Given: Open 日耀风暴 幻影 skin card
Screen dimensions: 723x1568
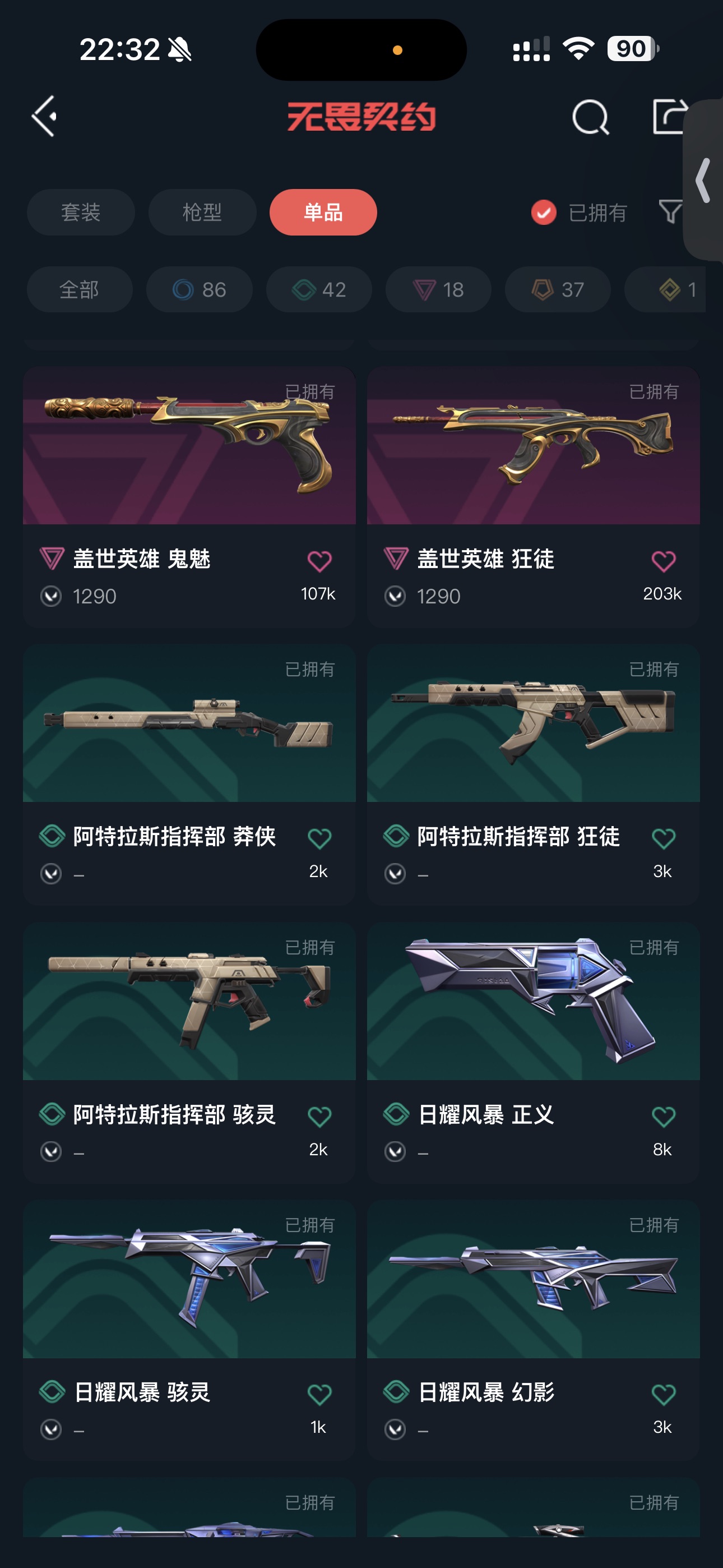Looking at the screenshot, I should click(x=533, y=1330).
